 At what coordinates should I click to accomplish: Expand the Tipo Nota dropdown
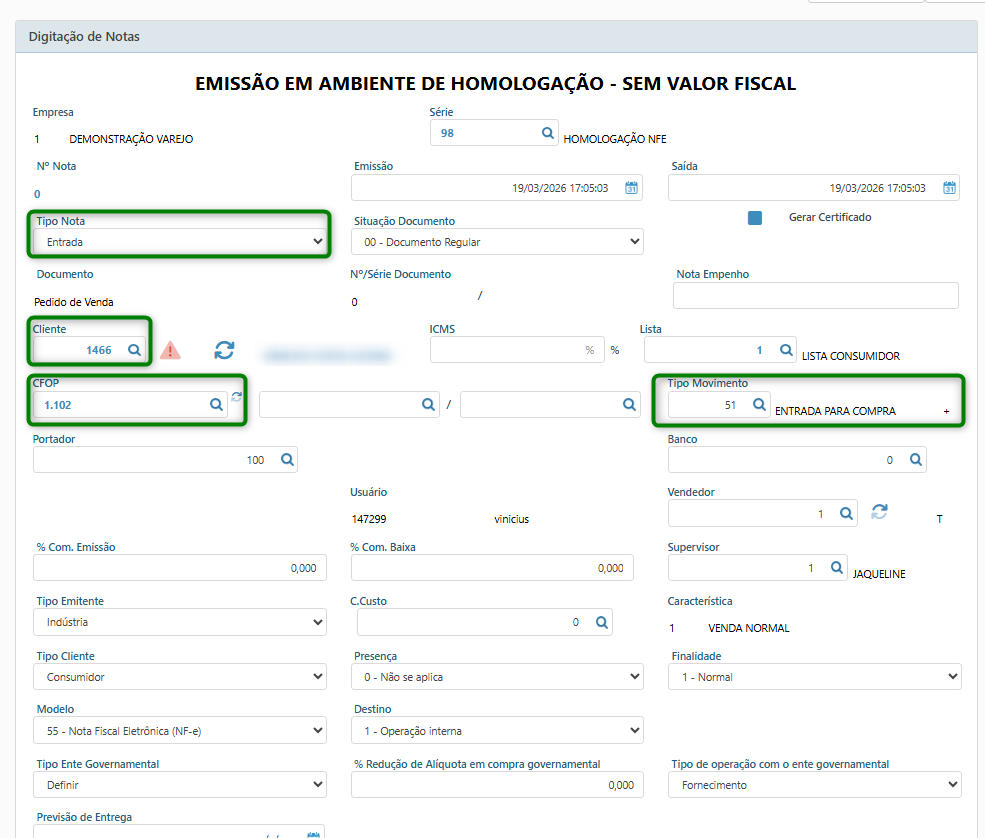[180, 241]
